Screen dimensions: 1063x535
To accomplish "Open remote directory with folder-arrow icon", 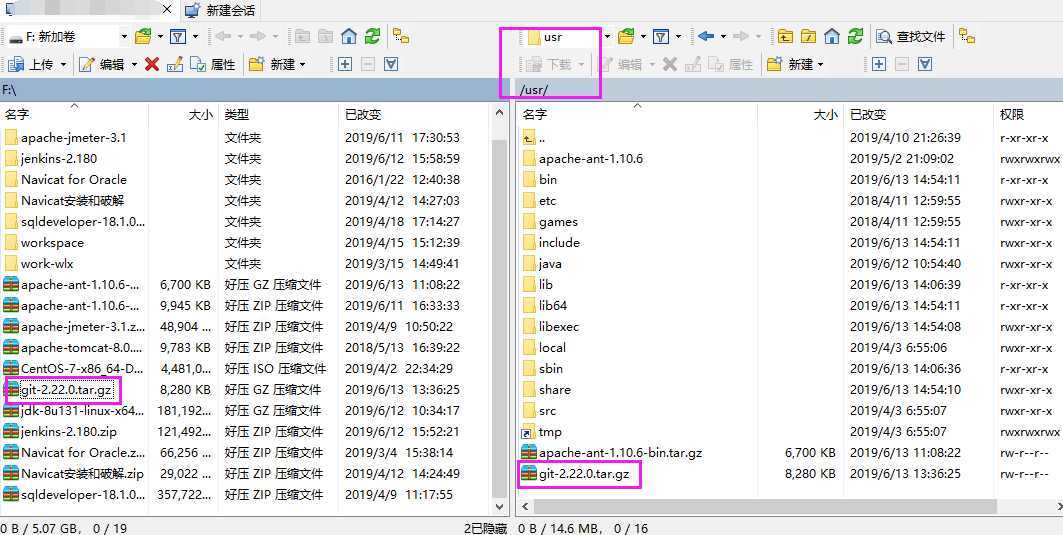I will point(626,36).
